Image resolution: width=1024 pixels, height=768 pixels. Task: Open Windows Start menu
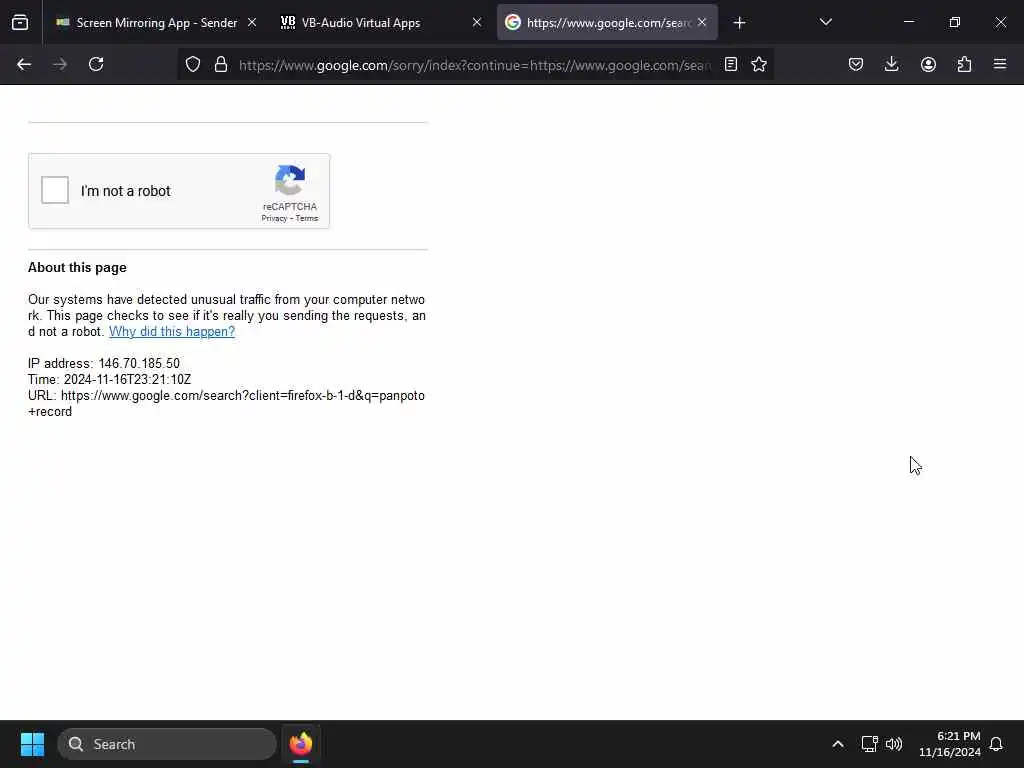(32, 744)
